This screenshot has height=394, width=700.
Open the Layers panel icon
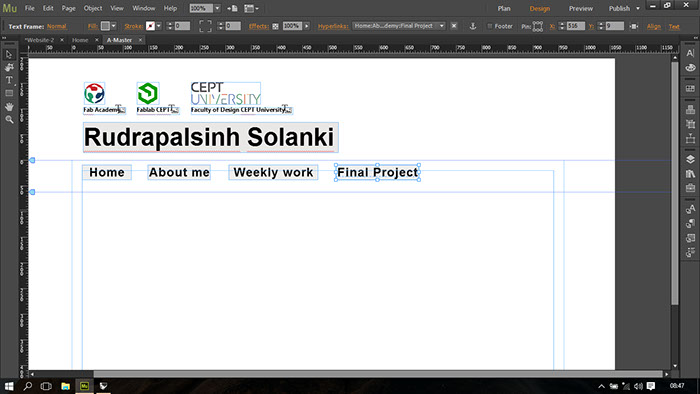coord(690,159)
